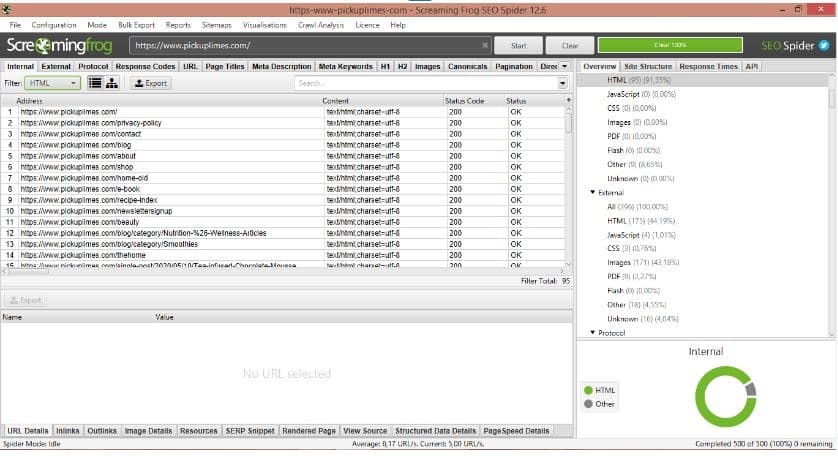Open the tab overflow dropdown arrow

[564, 66]
